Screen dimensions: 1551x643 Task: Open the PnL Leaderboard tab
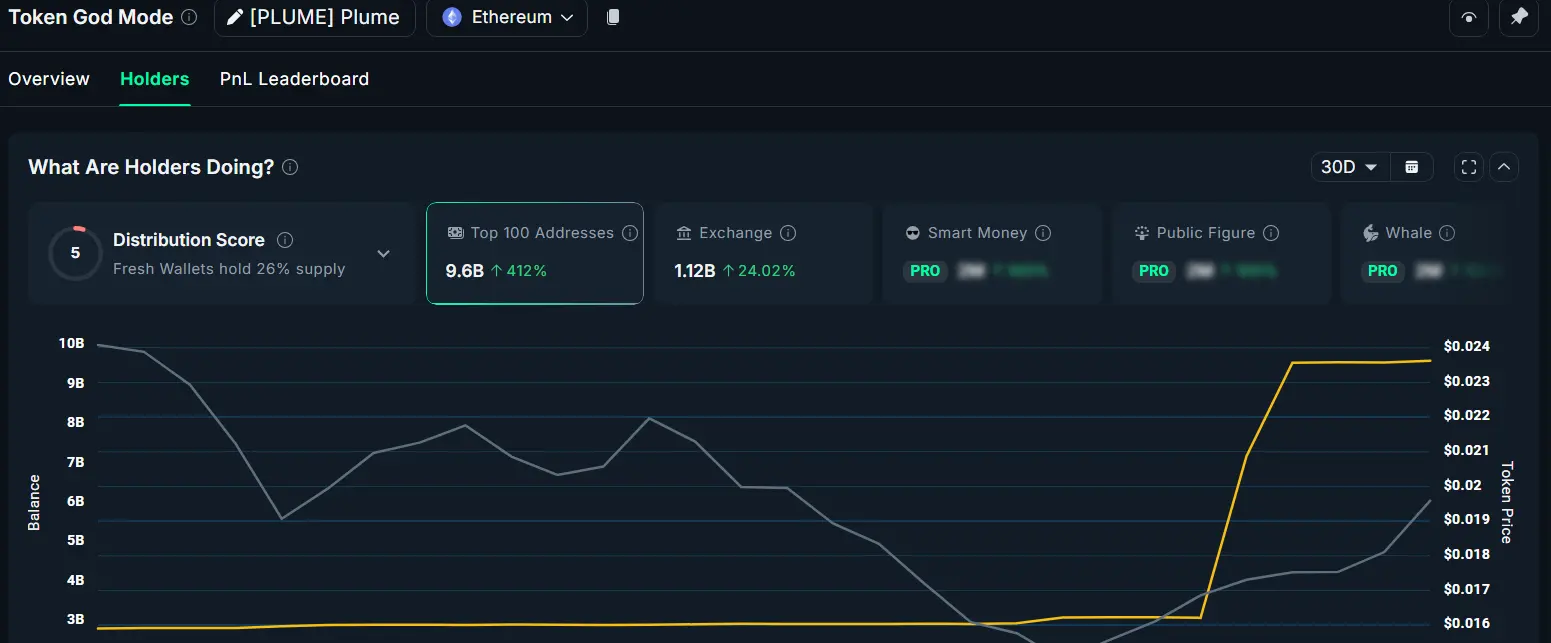[294, 79]
